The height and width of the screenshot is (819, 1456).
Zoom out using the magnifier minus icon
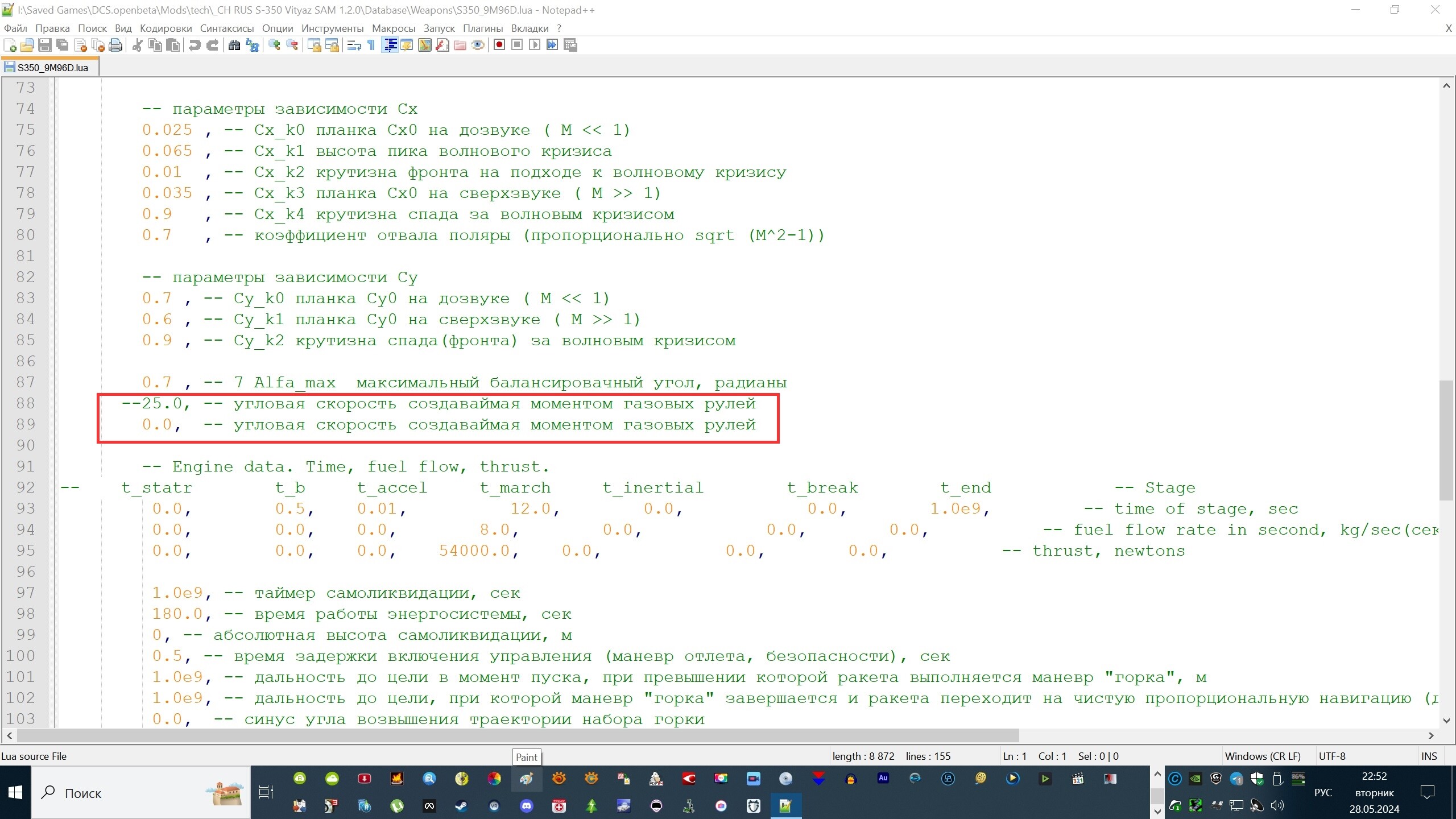(x=292, y=45)
